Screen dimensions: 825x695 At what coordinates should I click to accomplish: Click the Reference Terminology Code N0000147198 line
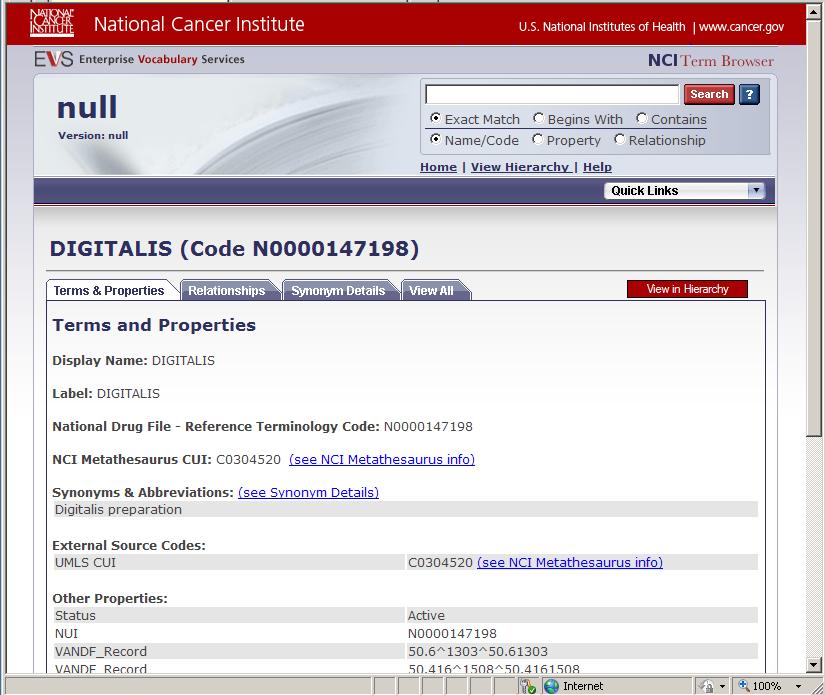point(263,426)
